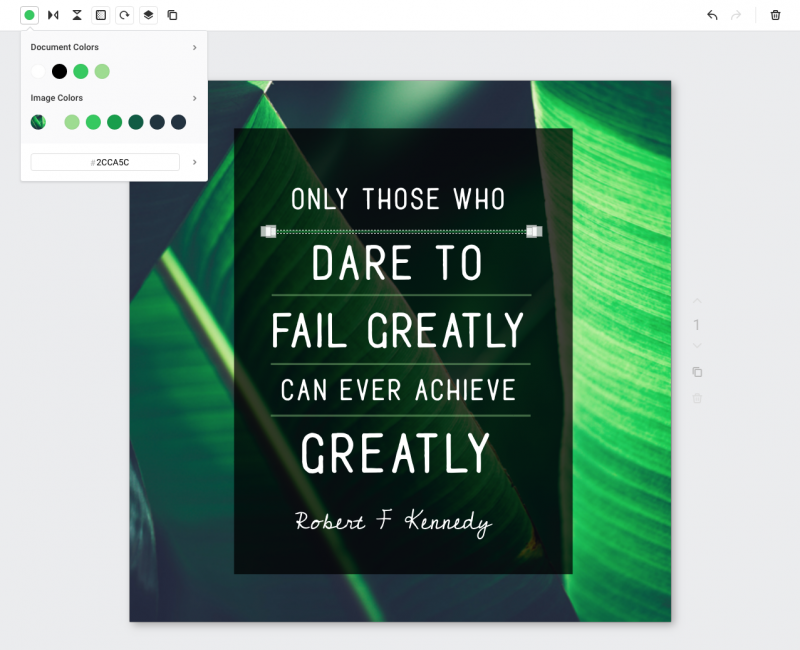Image resolution: width=800 pixels, height=650 pixels.
Task: Select the black document color swatch
Action: (57, 72)
